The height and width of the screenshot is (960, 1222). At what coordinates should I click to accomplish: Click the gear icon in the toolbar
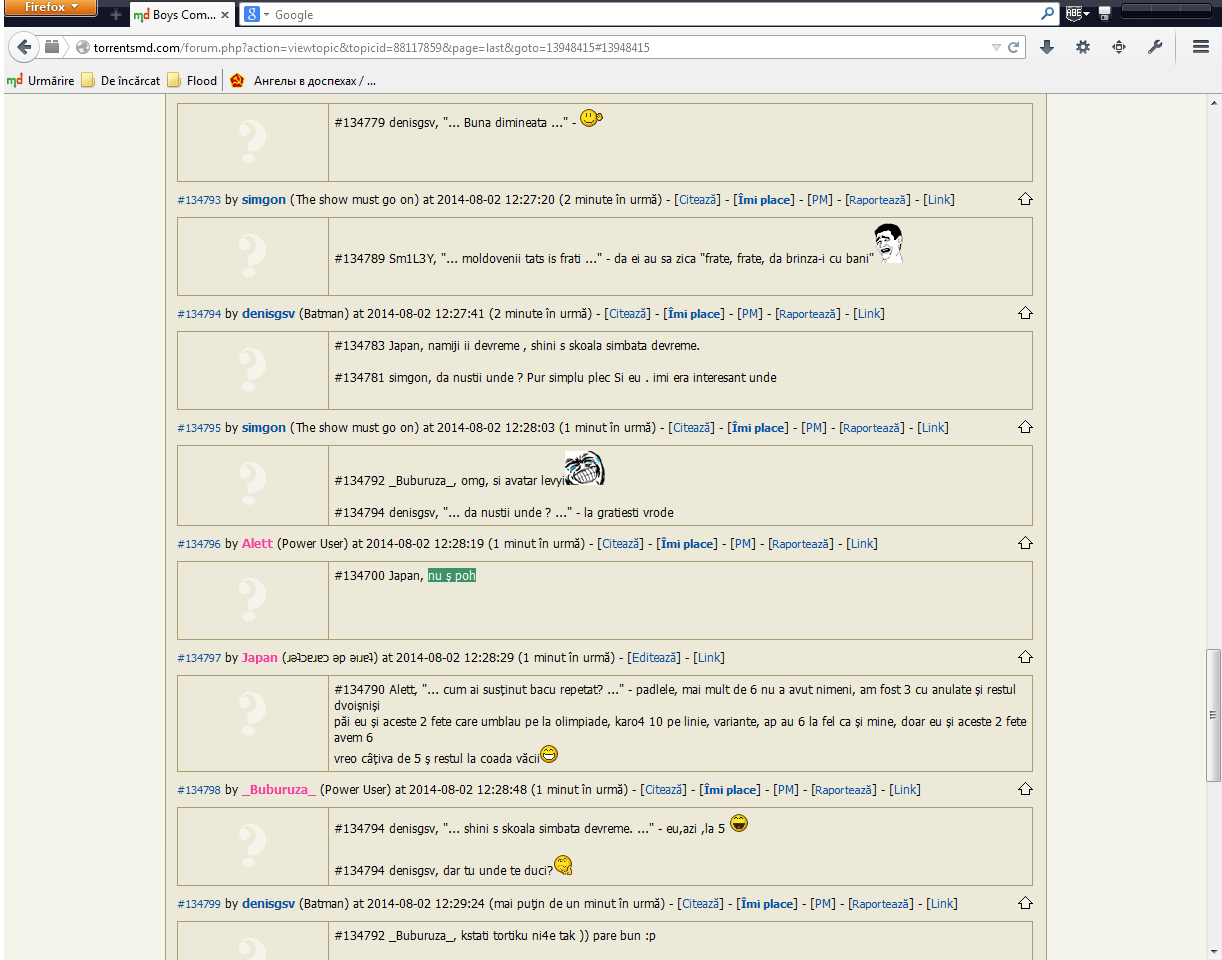[x=1083, y=47]
